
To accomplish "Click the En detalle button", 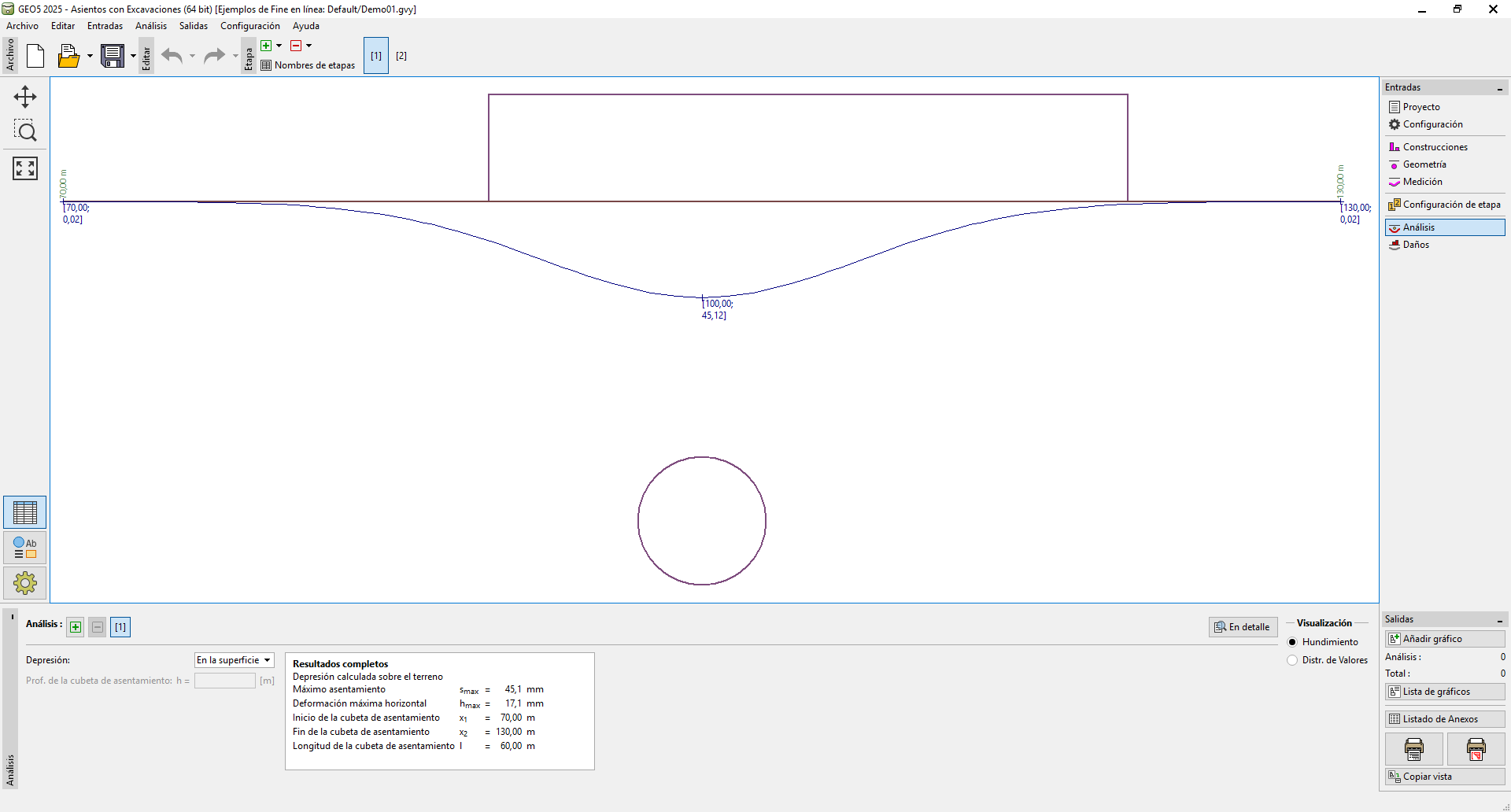I will (1243, 627).
